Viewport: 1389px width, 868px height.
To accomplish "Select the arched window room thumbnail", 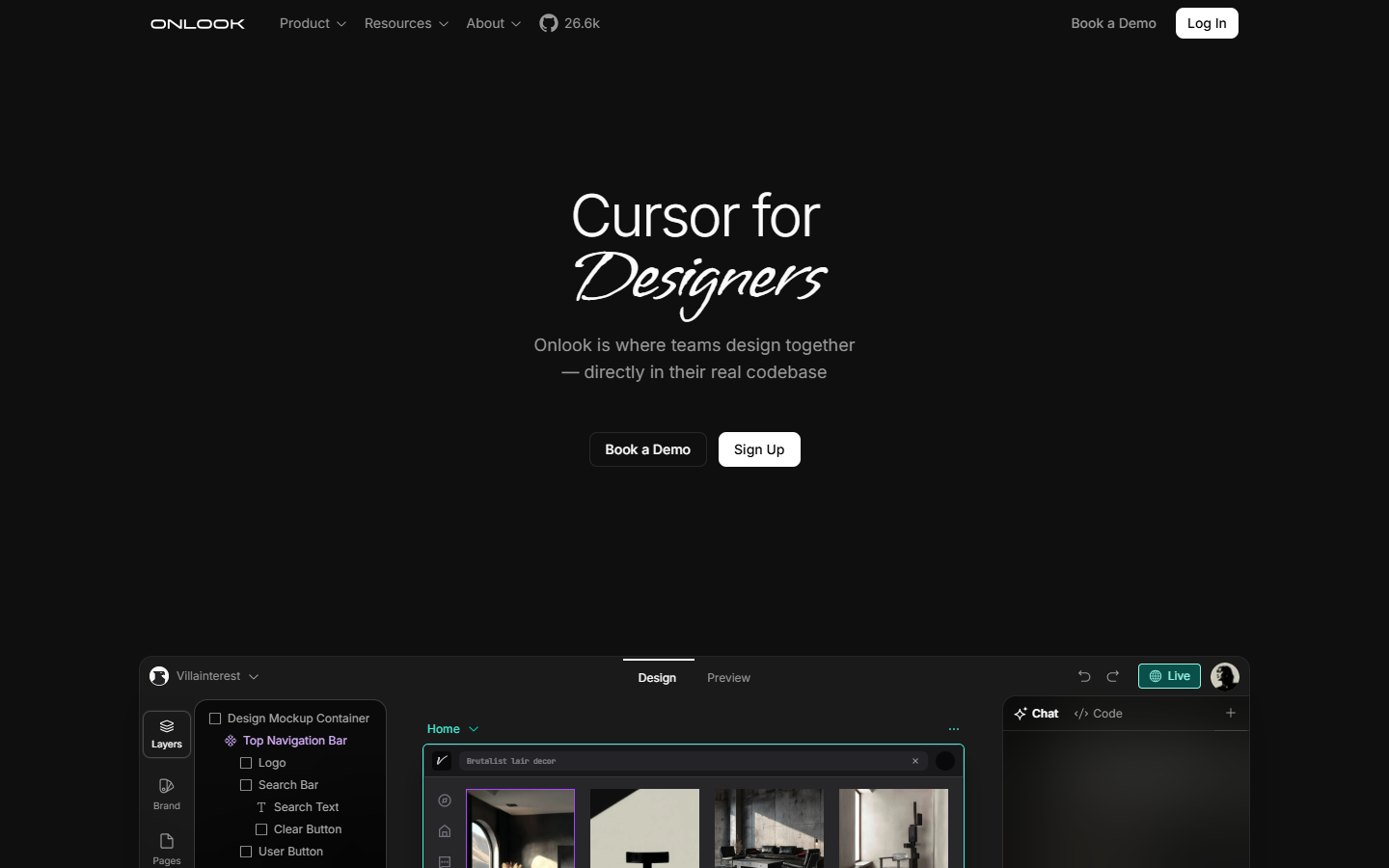I will coord(521,828).
